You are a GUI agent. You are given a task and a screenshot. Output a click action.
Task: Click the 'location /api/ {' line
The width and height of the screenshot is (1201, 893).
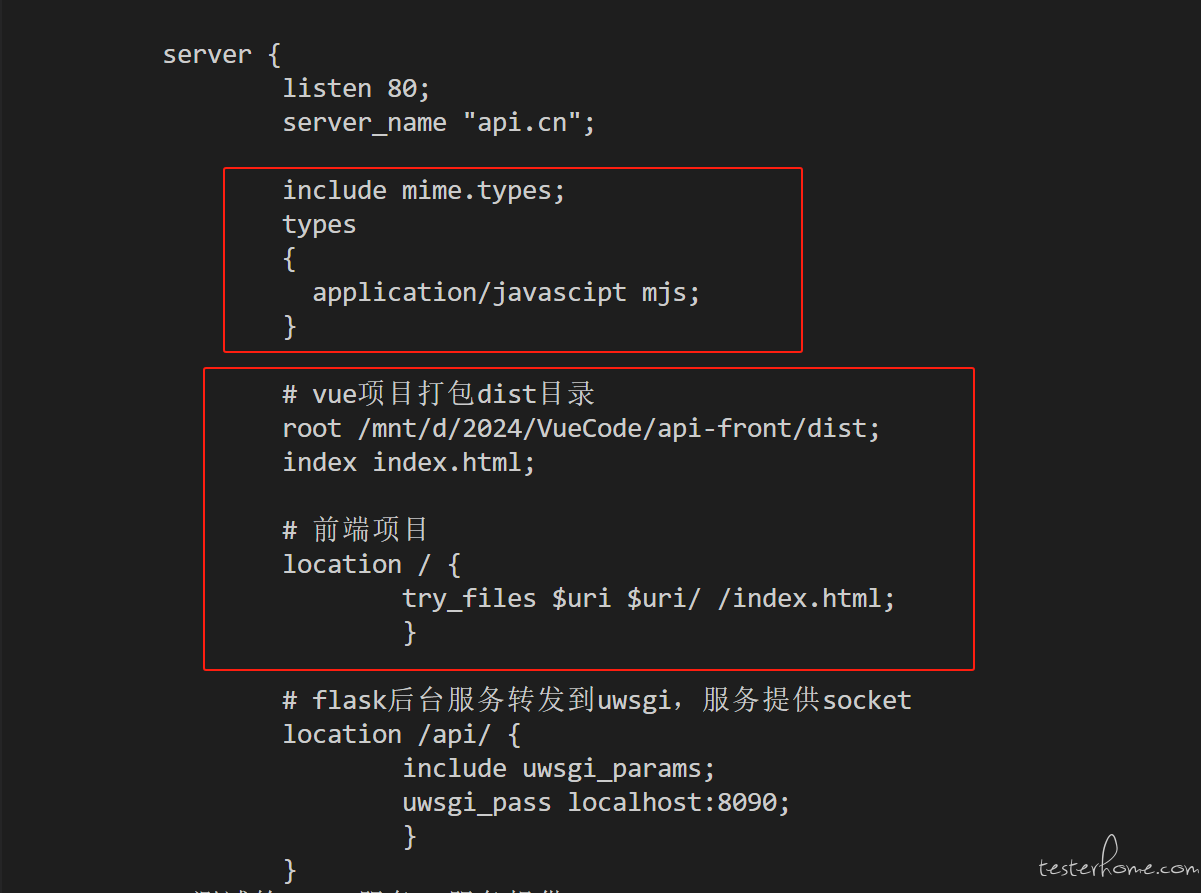click(x=401, y=735)
